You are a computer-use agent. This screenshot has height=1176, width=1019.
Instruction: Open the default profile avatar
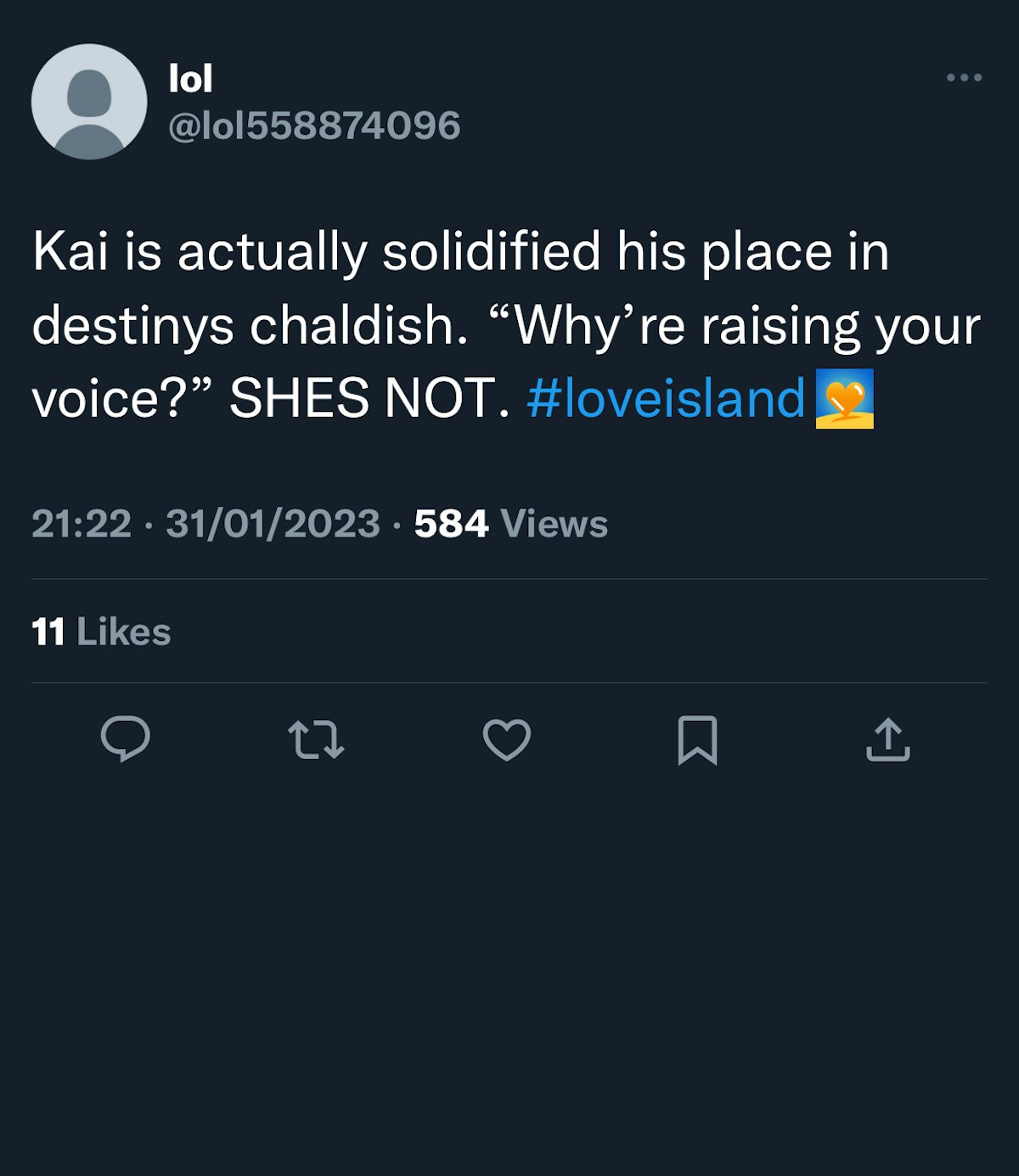click(x=89, y=102)
